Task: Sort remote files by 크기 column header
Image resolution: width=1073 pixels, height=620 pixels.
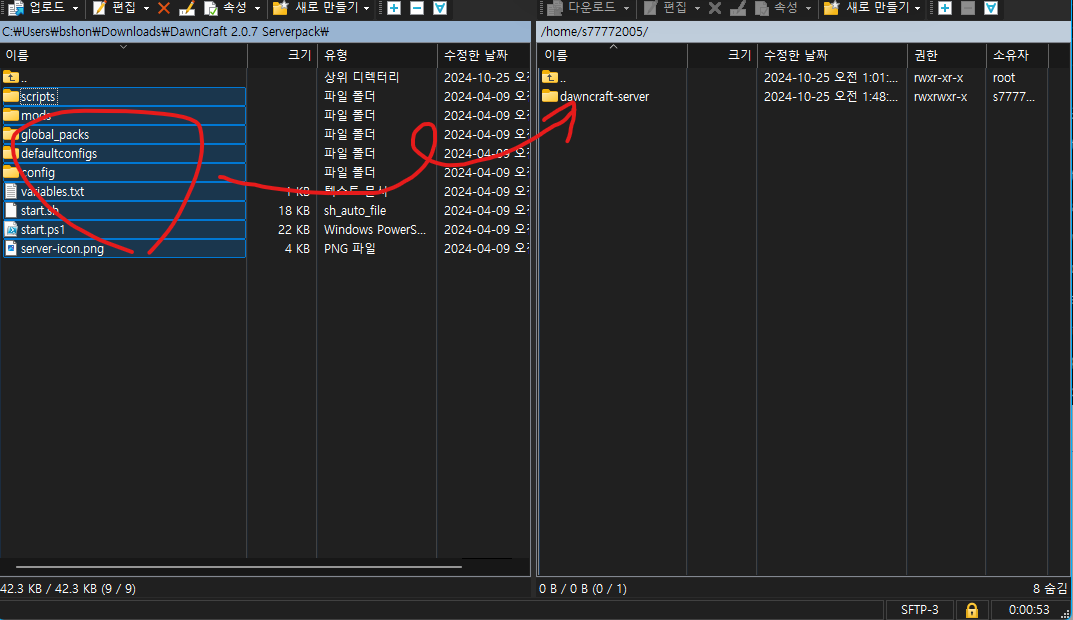Action: click(x=722, y=55)
